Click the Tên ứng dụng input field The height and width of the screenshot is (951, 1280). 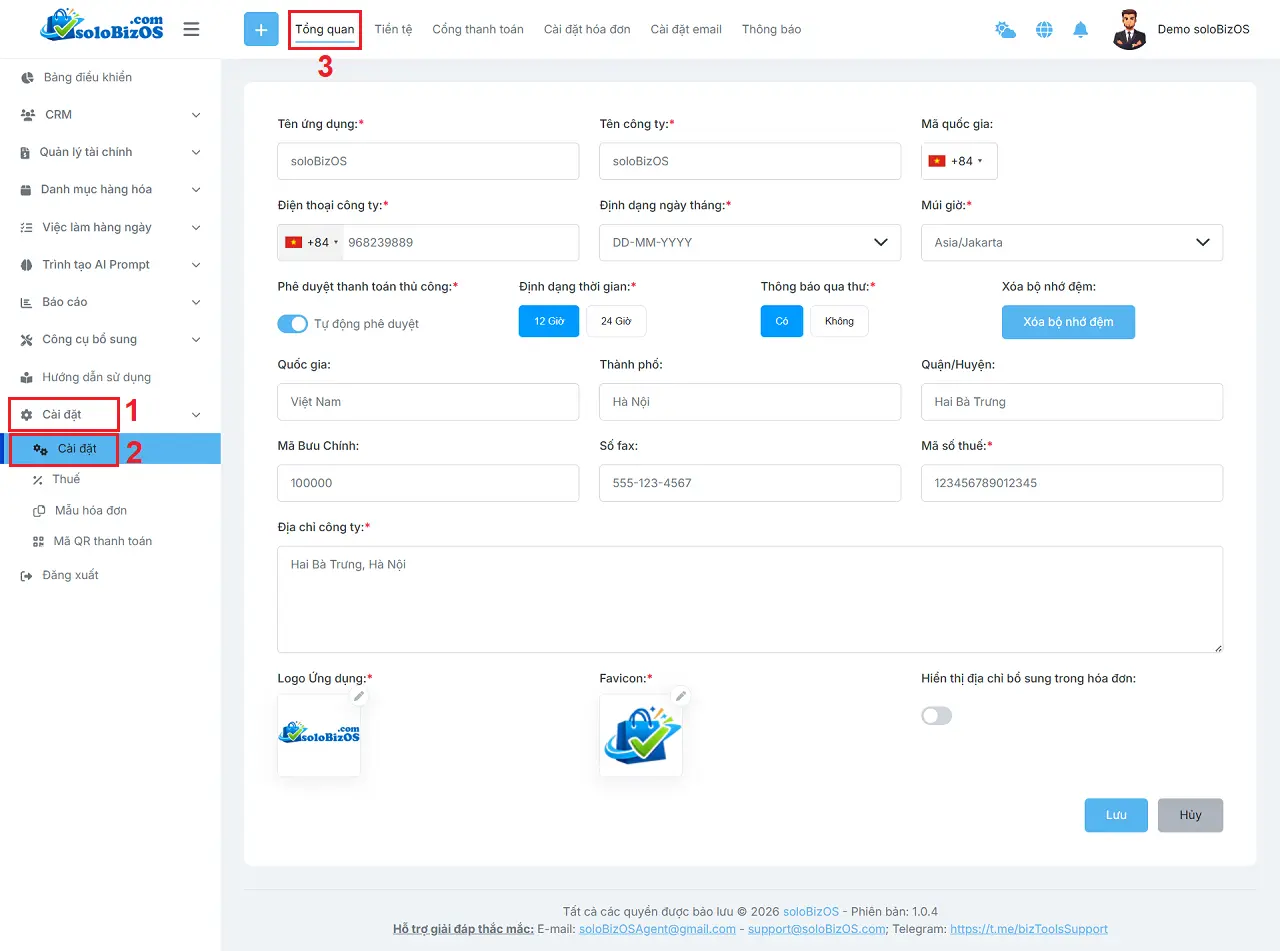428,161
